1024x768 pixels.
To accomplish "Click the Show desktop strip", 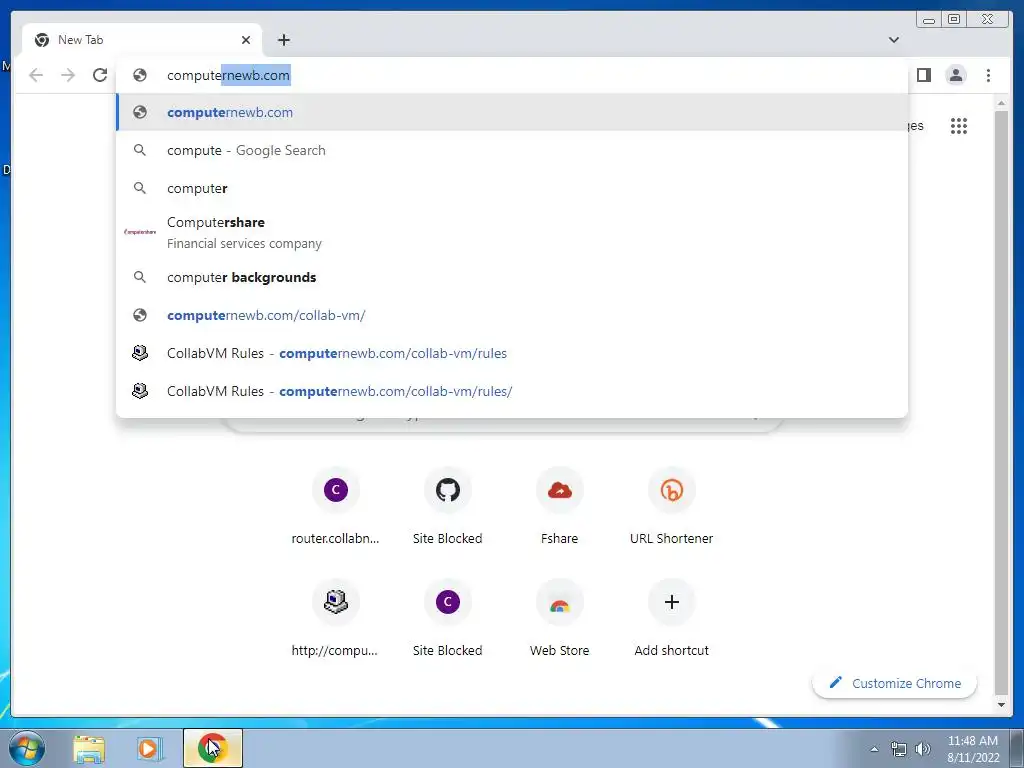I will tap(1017, 748).
